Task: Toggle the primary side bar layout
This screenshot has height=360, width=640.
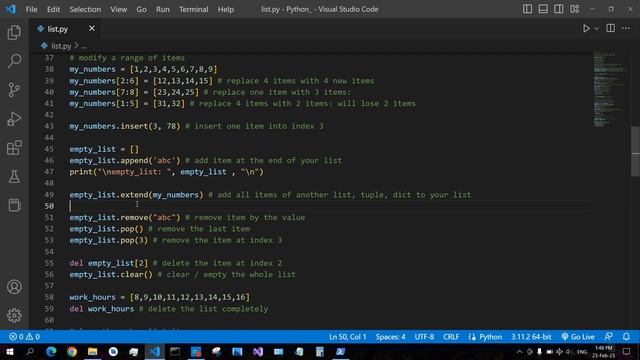Action: point(527,9)
